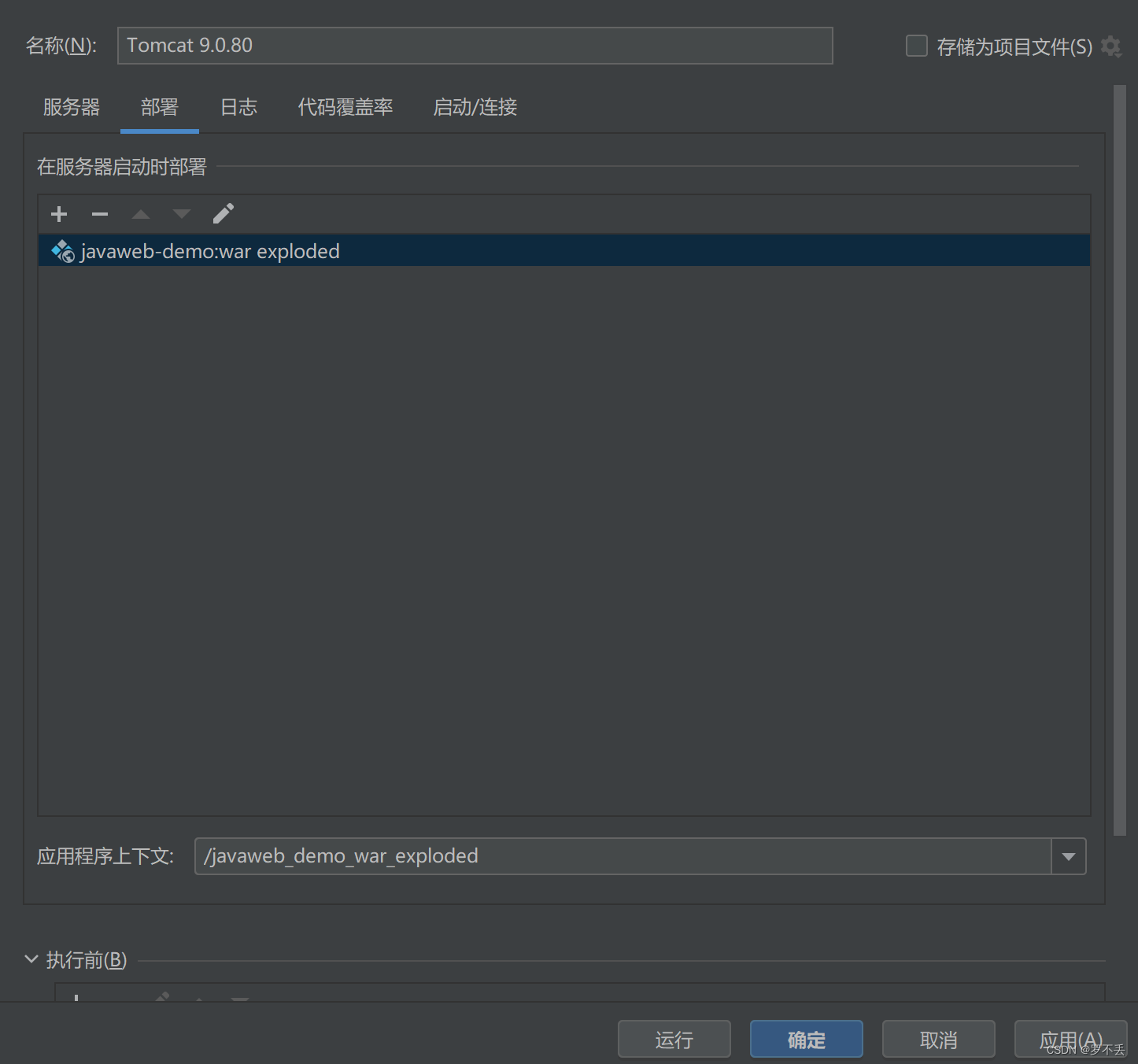The width and height of the screenshot is (1138, 1064).
Task: Click application context field /javaweb_demo_war_exploded
Action: click(623, 856)
